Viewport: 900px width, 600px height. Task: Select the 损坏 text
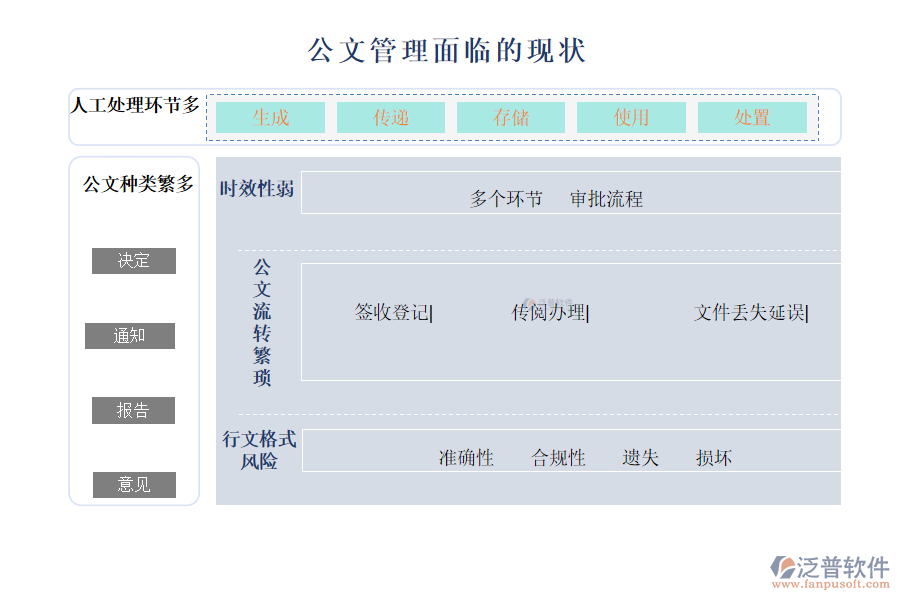pos(714,458)
